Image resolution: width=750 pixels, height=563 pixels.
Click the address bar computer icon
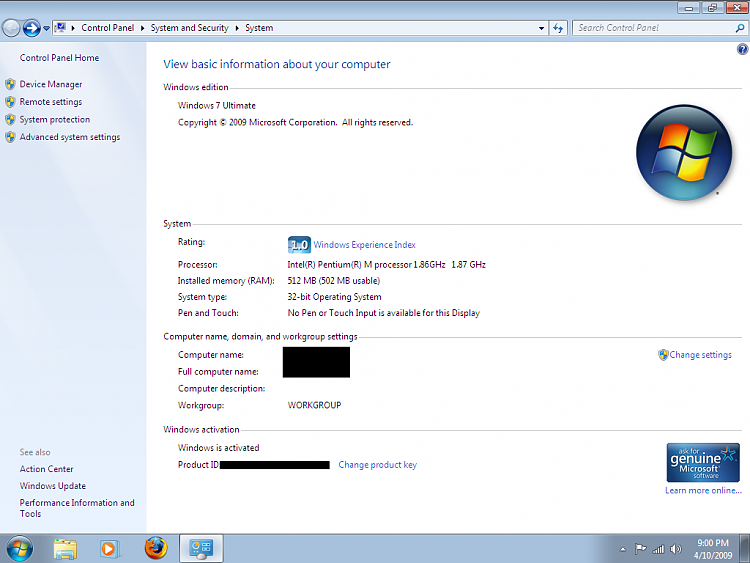tap(61, 28)
